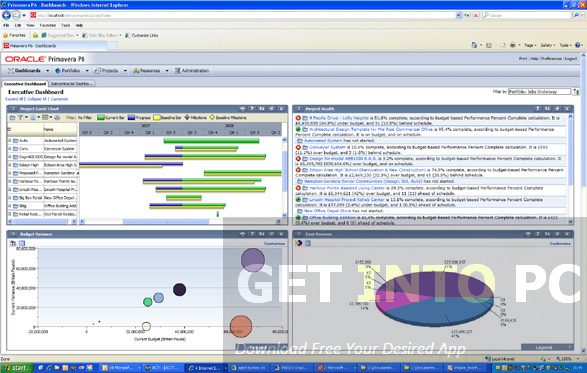The image size is (587, 373).
Task: Click the table view icon in Cost Overrun
Action: click(308, 243)
